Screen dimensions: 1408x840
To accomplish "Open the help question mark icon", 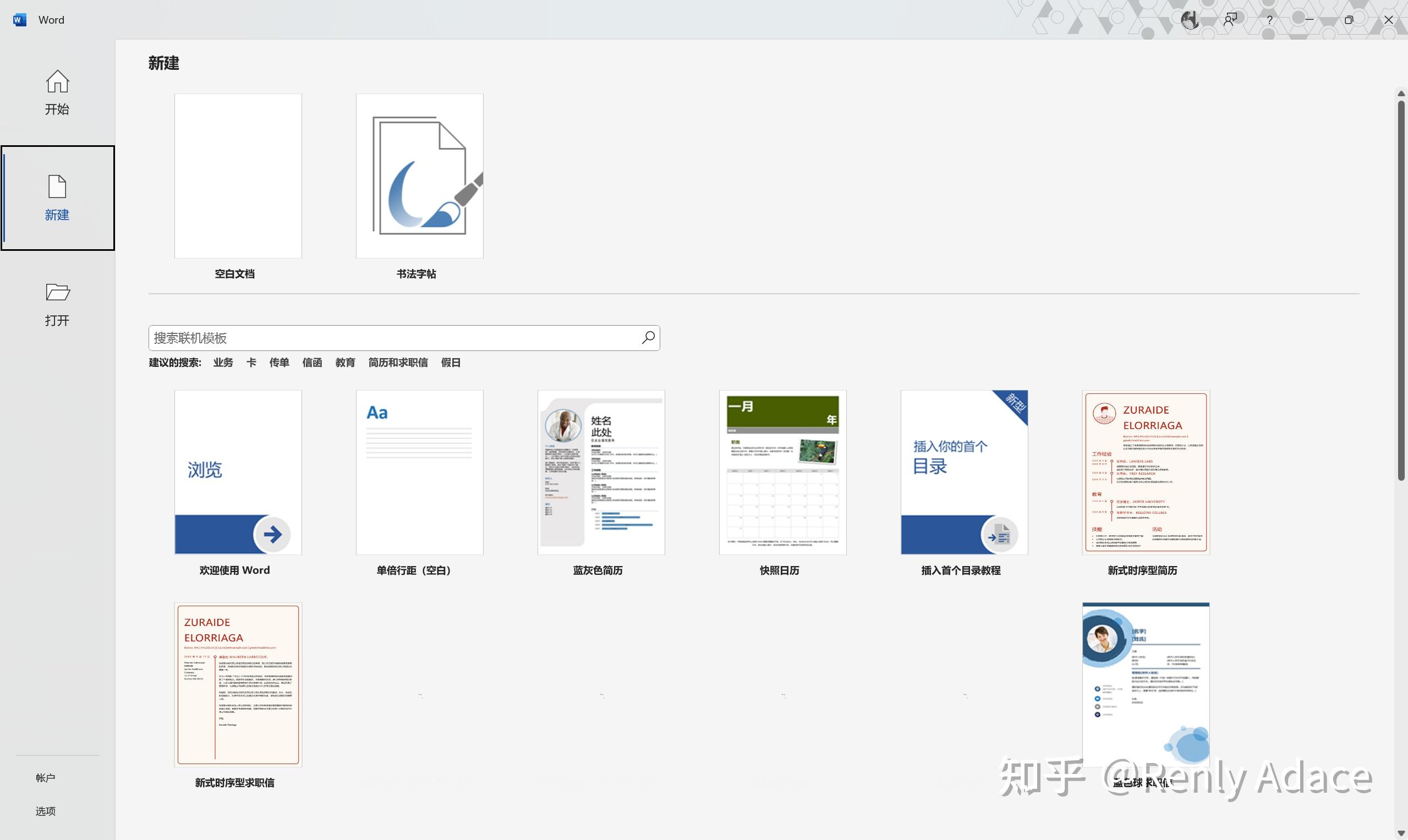I will coord(1270,20).
